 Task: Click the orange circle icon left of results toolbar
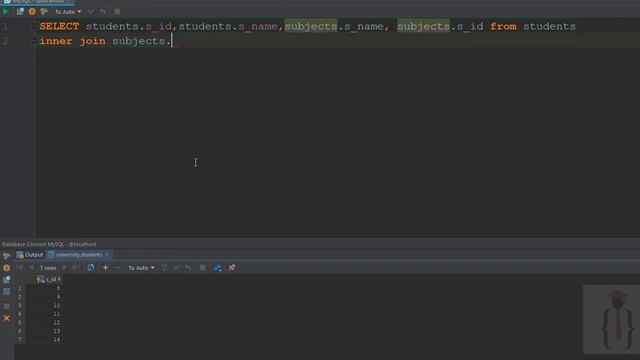pyautogui.click(x=7, y=268)
